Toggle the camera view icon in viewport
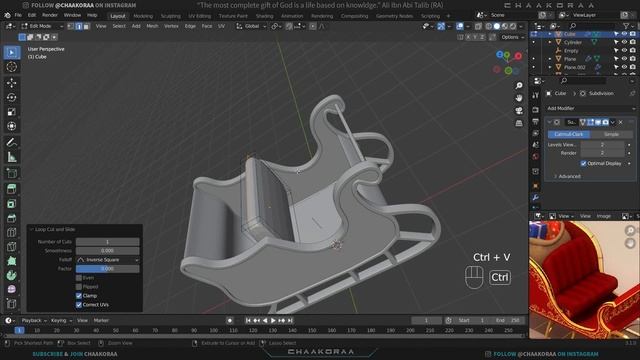640x360 pixels. click(519, 111)
